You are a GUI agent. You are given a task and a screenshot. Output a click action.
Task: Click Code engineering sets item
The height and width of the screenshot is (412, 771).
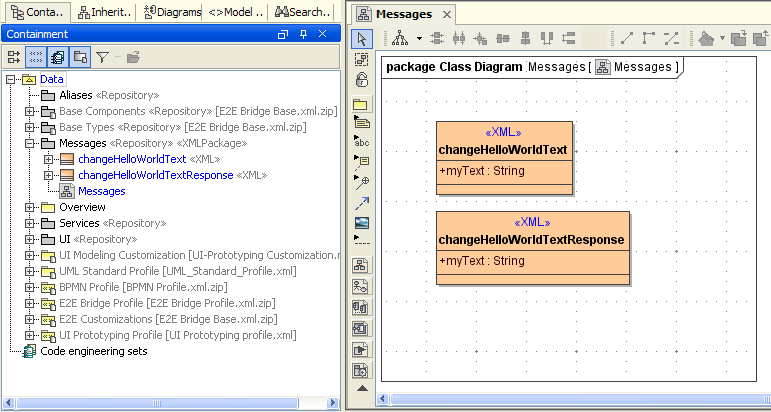pos(93,351)
